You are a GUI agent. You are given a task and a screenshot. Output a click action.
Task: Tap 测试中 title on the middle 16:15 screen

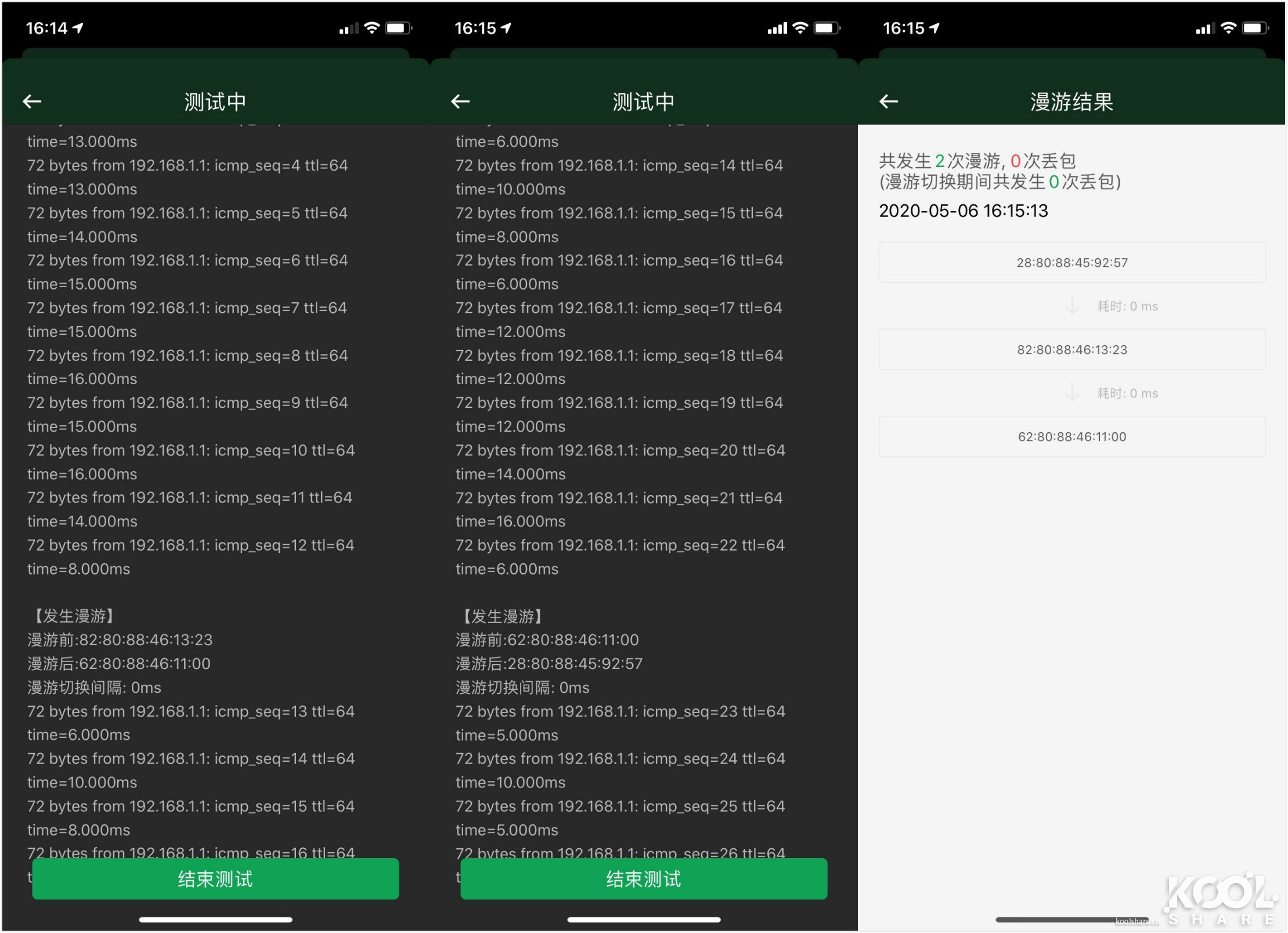[644, 102]
